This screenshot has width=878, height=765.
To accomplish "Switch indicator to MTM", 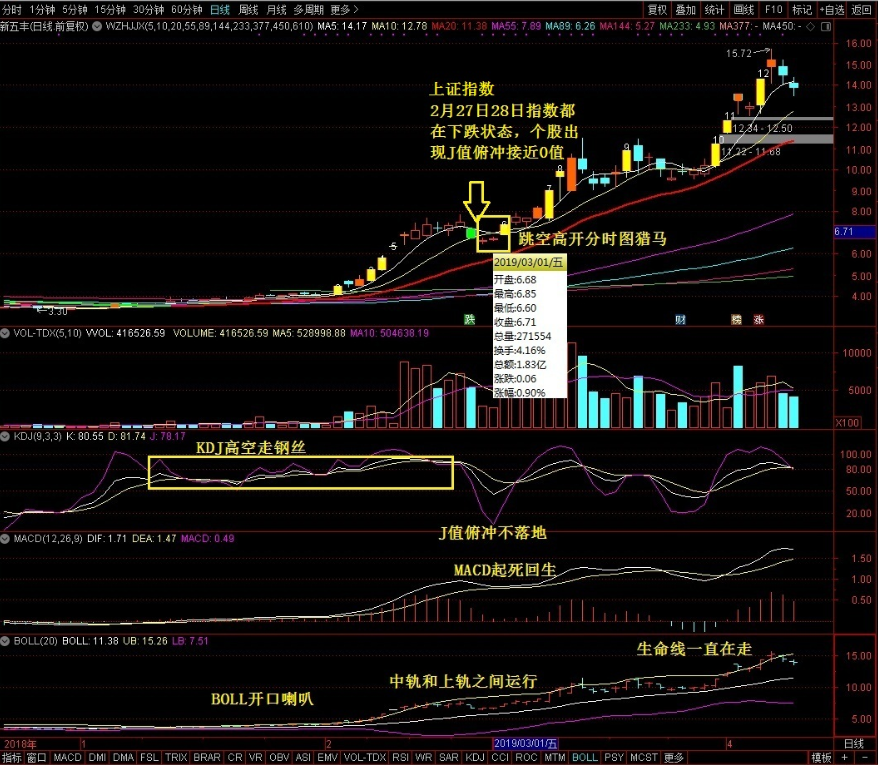I will coord(555,758).
